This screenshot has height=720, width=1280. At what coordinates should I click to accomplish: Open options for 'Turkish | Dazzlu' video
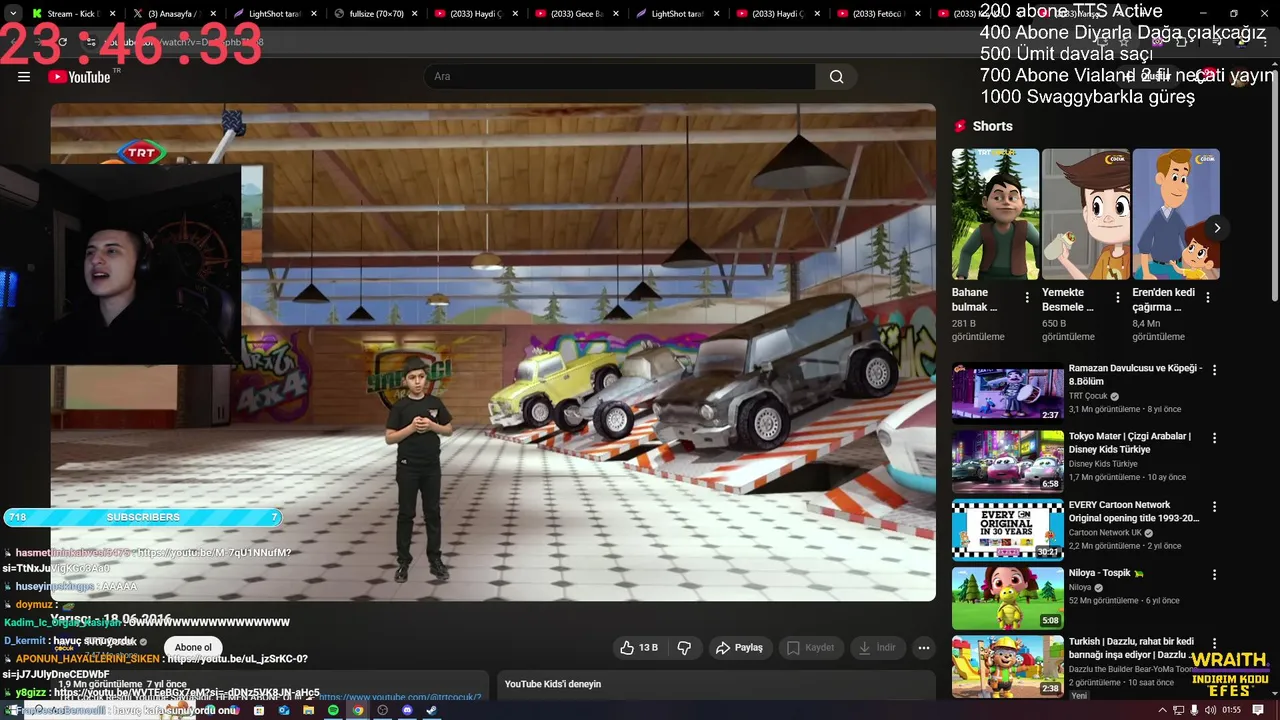[1215, 643]
